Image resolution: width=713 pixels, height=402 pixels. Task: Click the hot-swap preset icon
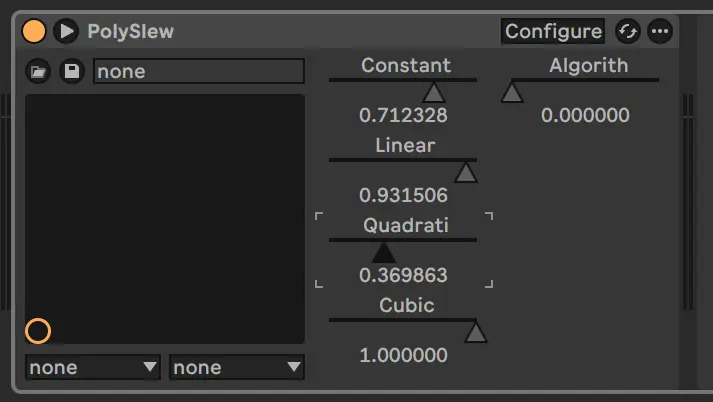[628, 31]
